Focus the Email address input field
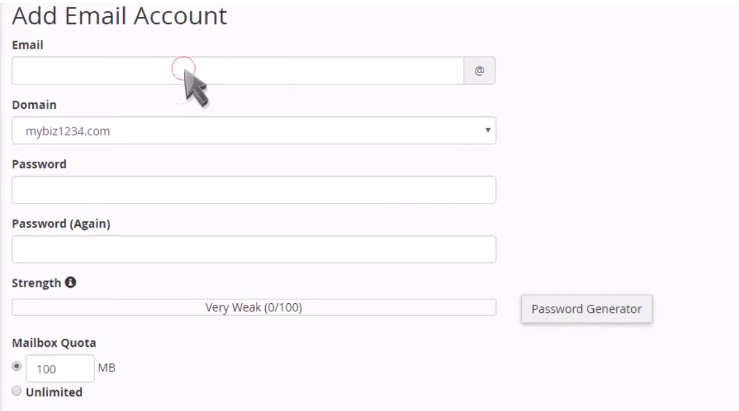Screen dimensions: 739x411 click(x=238, y=71)
